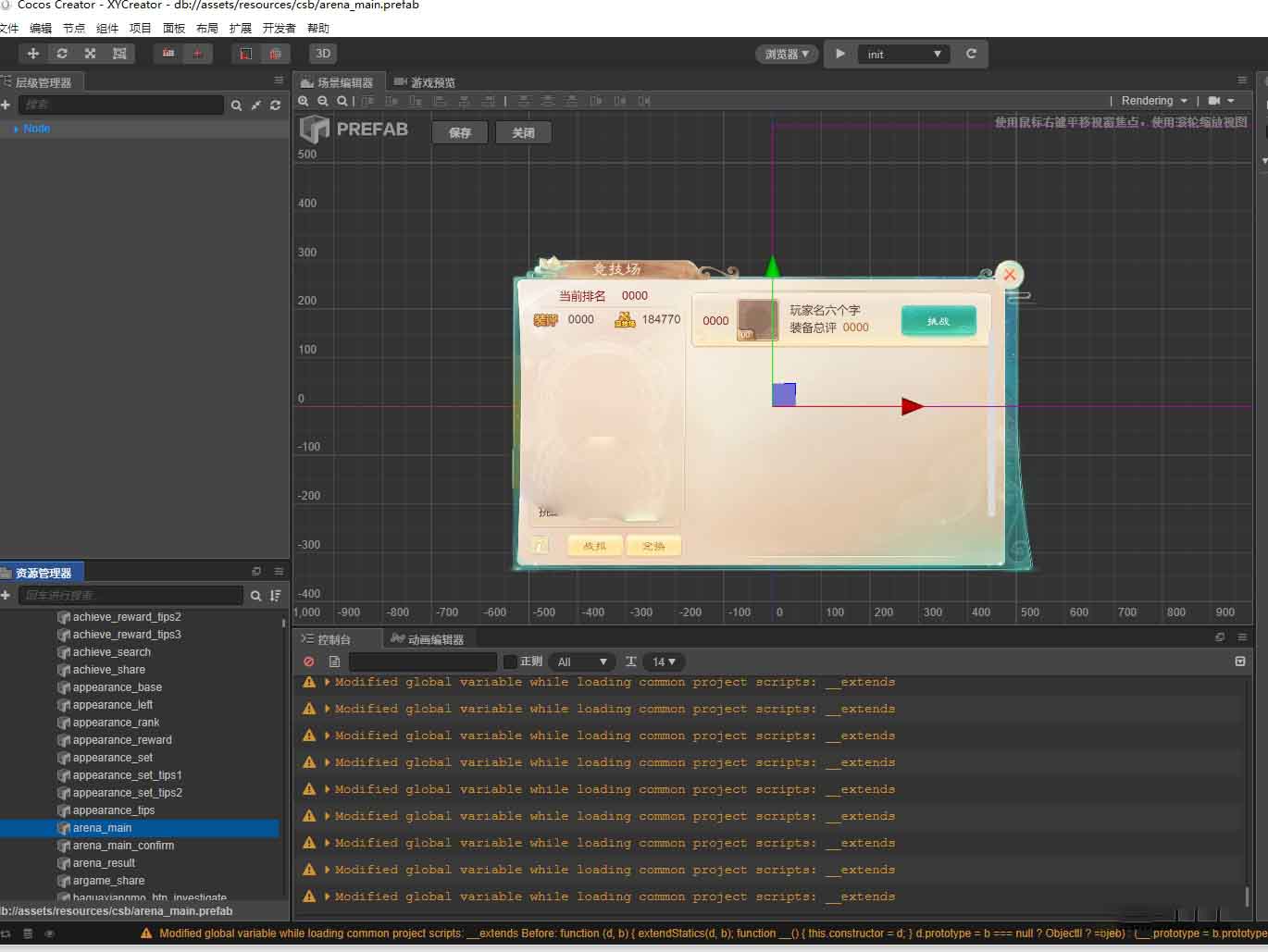The height and width of the screenshot is (952, 1268).
Task: Select the scale transform tool
Action: (x=91, y=54)
